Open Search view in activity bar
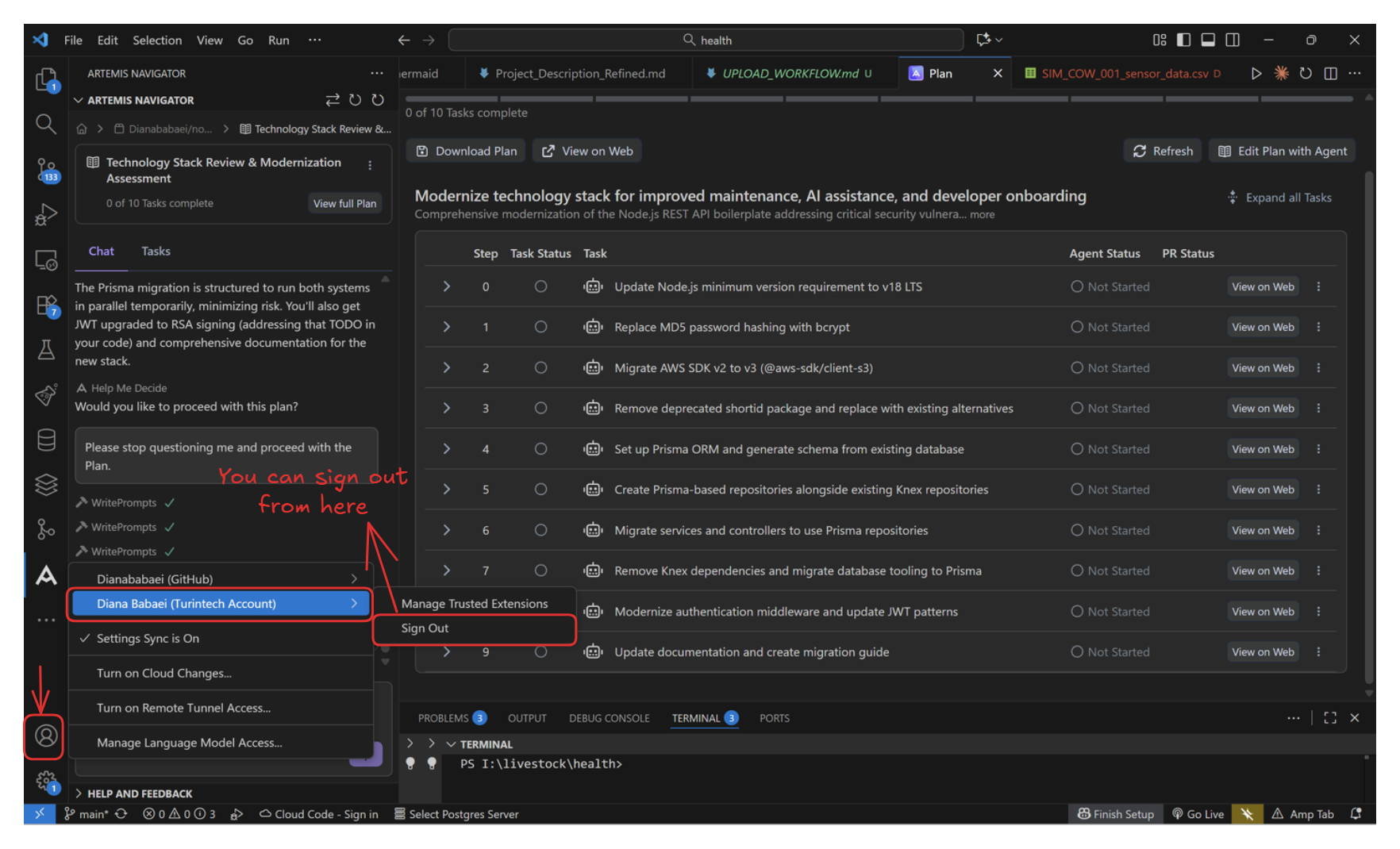The height and width of the screenshot is (849, 1400). click(x=46, y=124)
